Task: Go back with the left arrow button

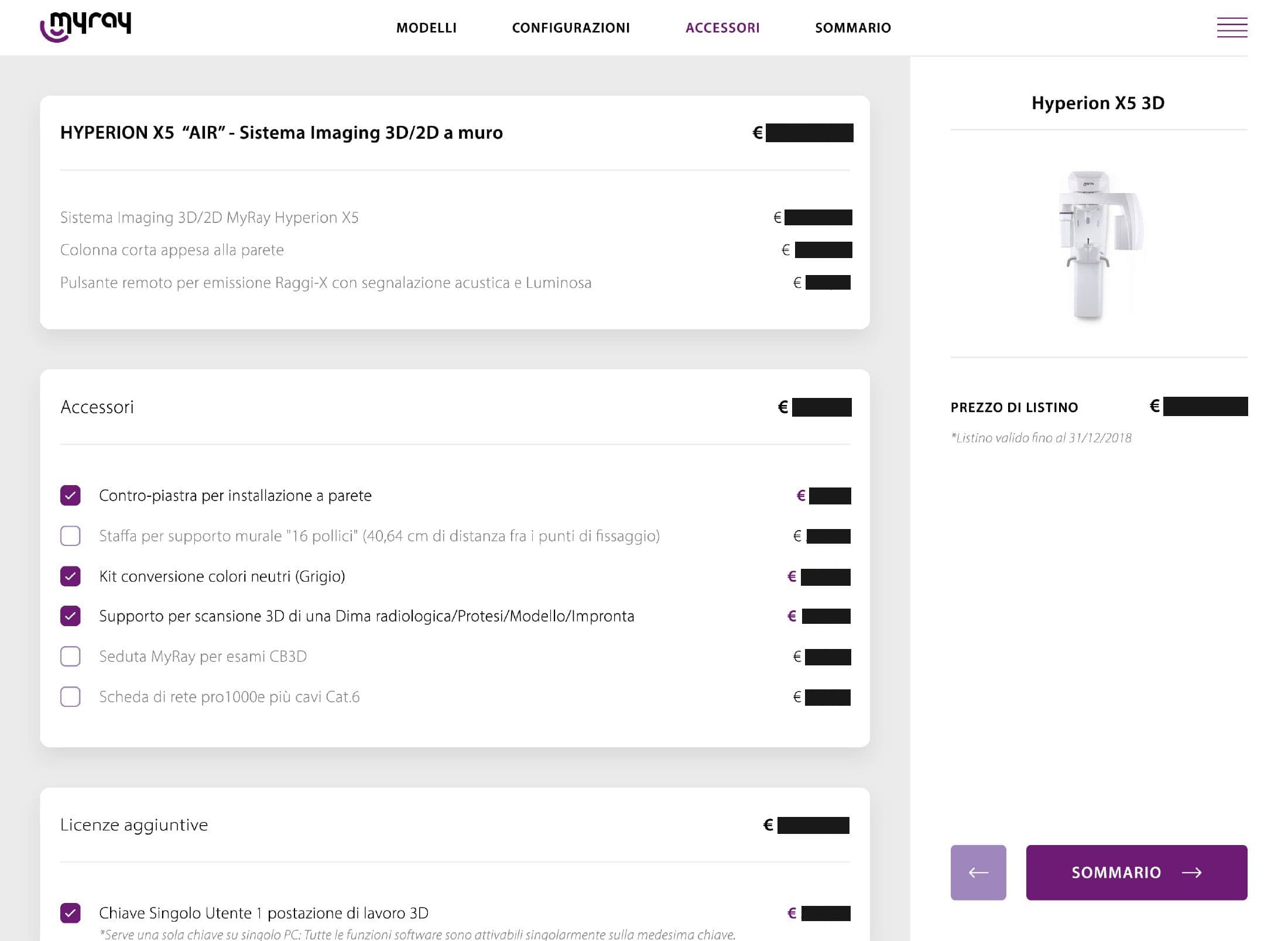Action: click(x=978, y=872)
